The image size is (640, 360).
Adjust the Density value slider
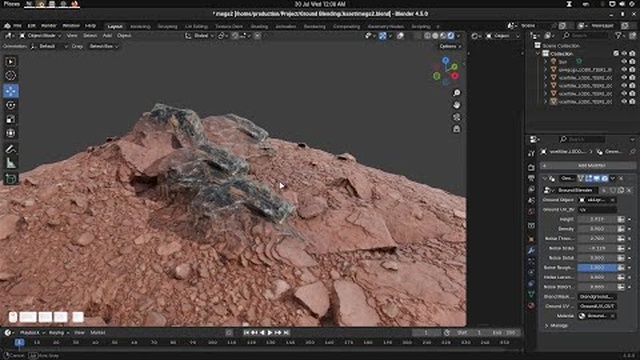click(597, 229)
